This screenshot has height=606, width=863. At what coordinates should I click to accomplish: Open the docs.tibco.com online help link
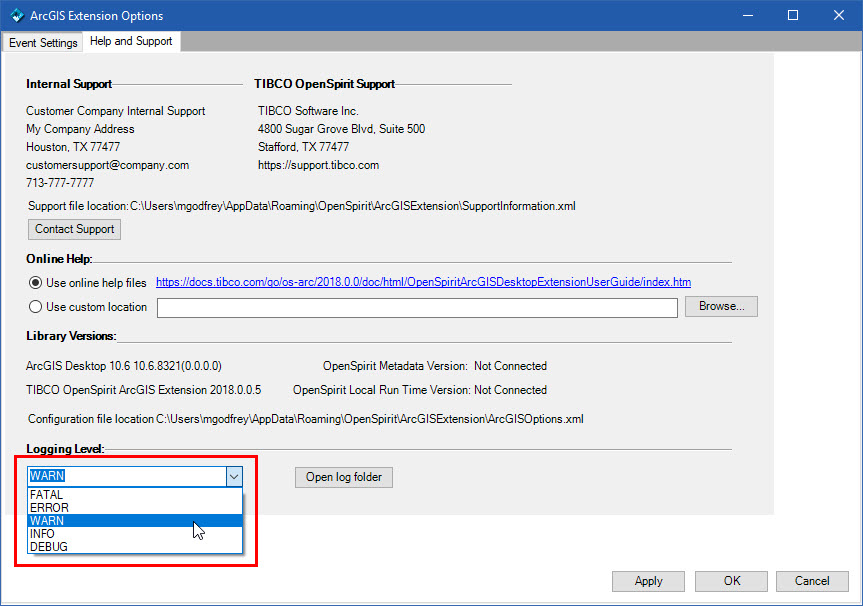(423, 282)
